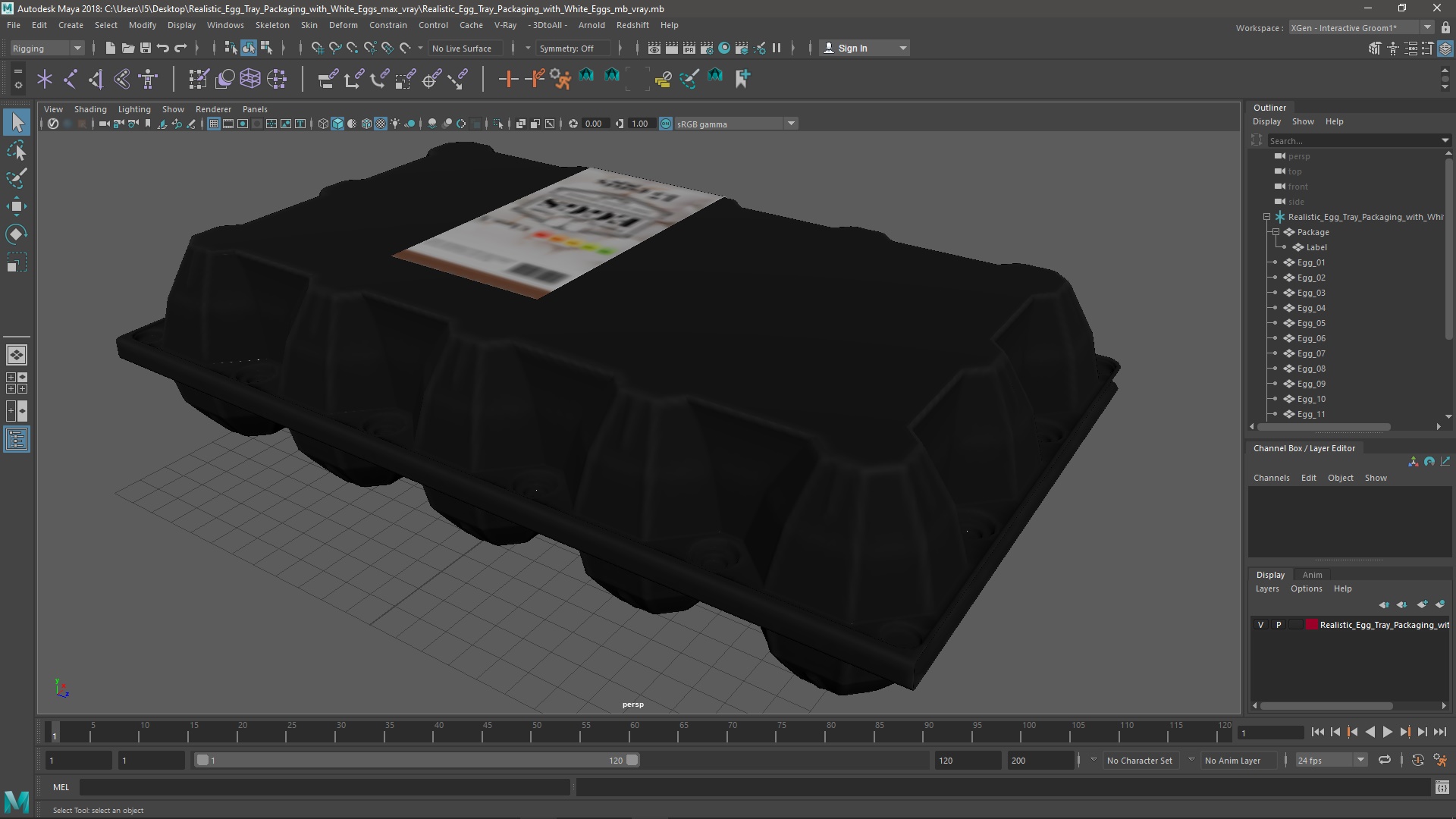This screenshot has width=1456, height=819.
Task: Open Workspace XGen dropdown
Action: click(x=1360, y=27)
